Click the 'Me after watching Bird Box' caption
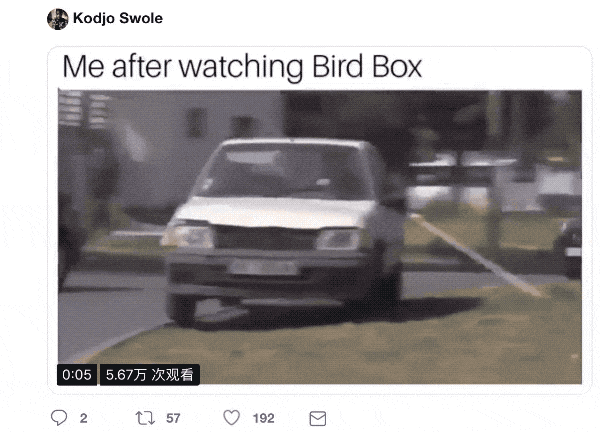This screenshot has width=600, height=432. [x=242, y=67]
